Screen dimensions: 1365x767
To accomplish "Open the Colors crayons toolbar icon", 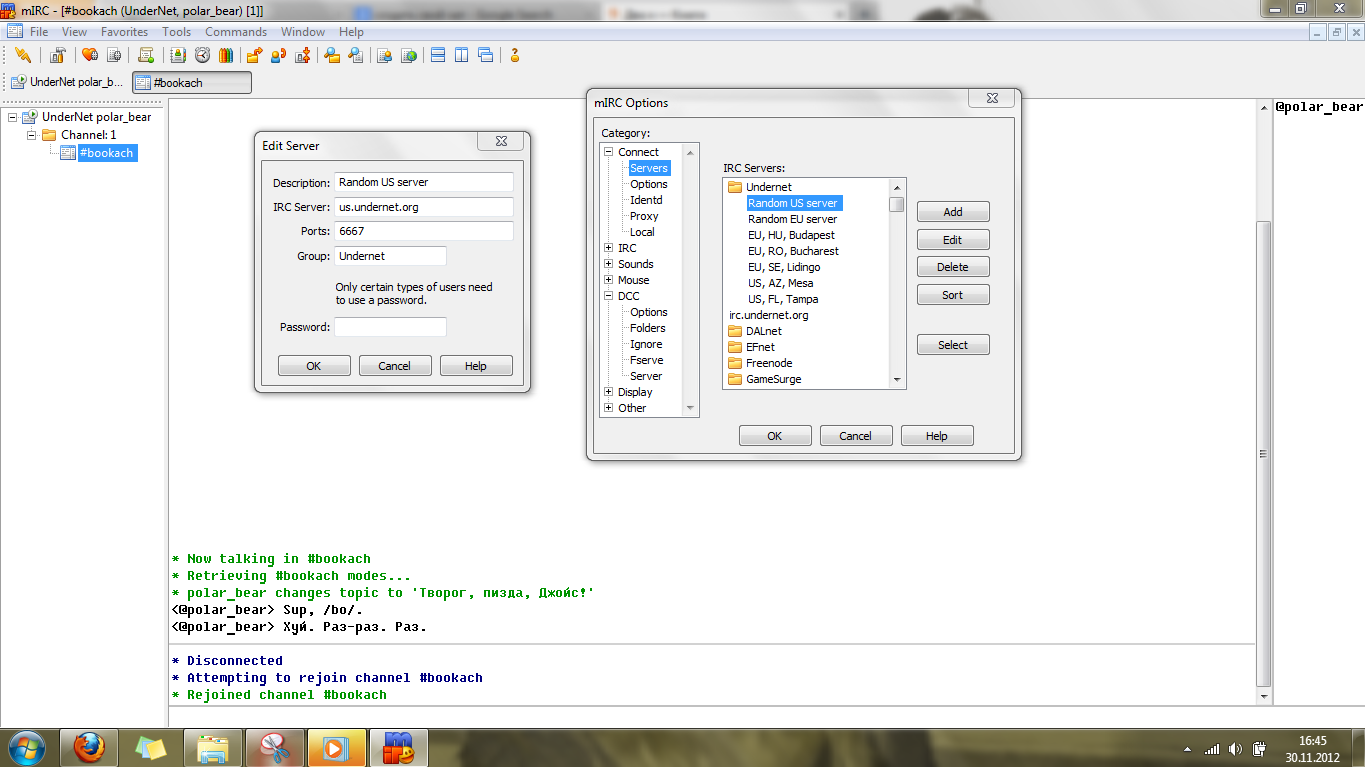I will tap(226, 56).
